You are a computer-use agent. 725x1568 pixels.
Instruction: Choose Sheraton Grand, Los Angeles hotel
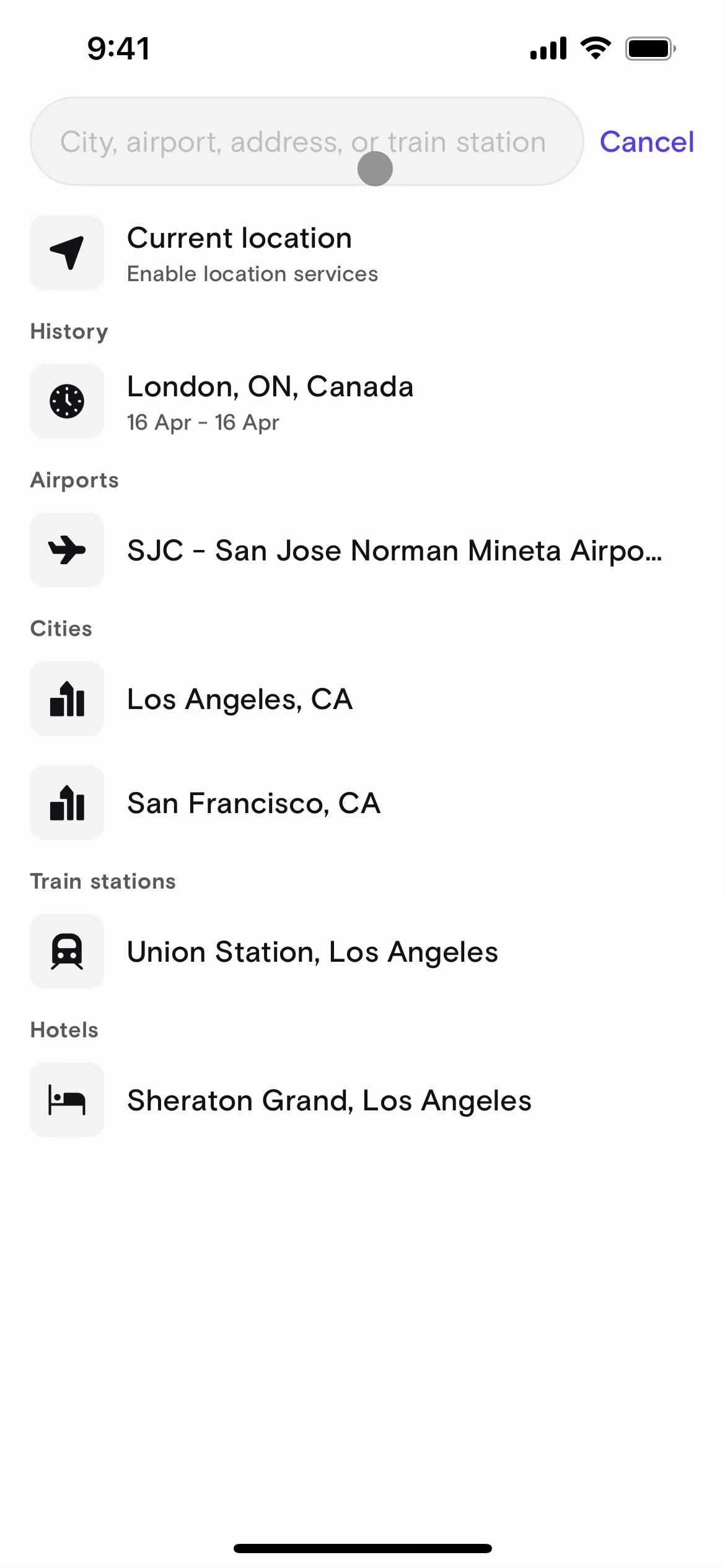click(x=329, y=1100)
